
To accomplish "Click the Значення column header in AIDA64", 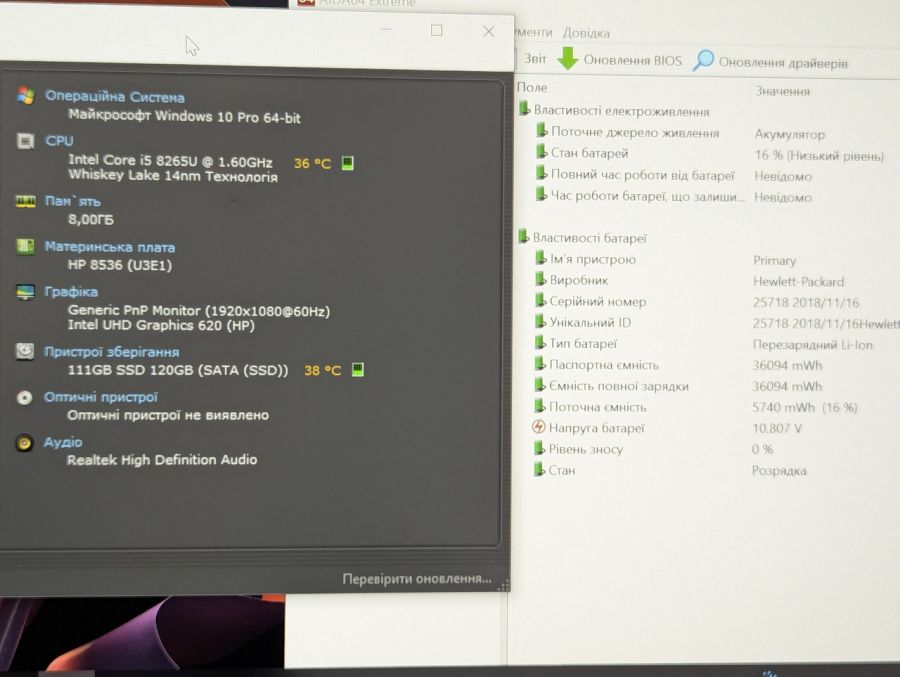I will (x=782, y=91).
